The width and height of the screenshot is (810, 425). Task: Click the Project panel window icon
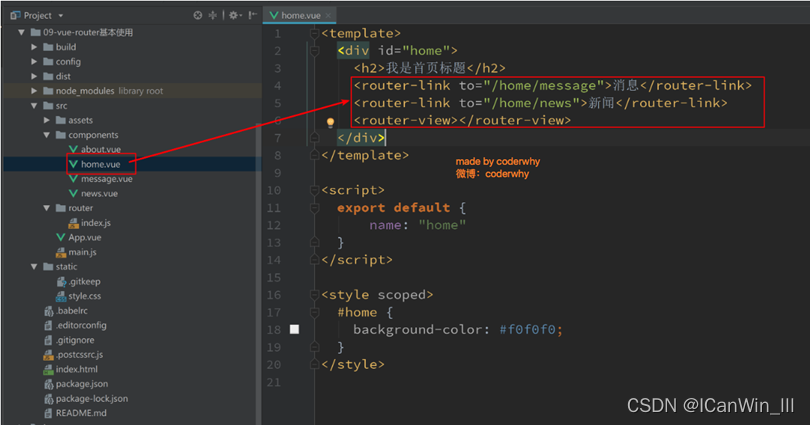pyautogui.click(x=15, y=15)
